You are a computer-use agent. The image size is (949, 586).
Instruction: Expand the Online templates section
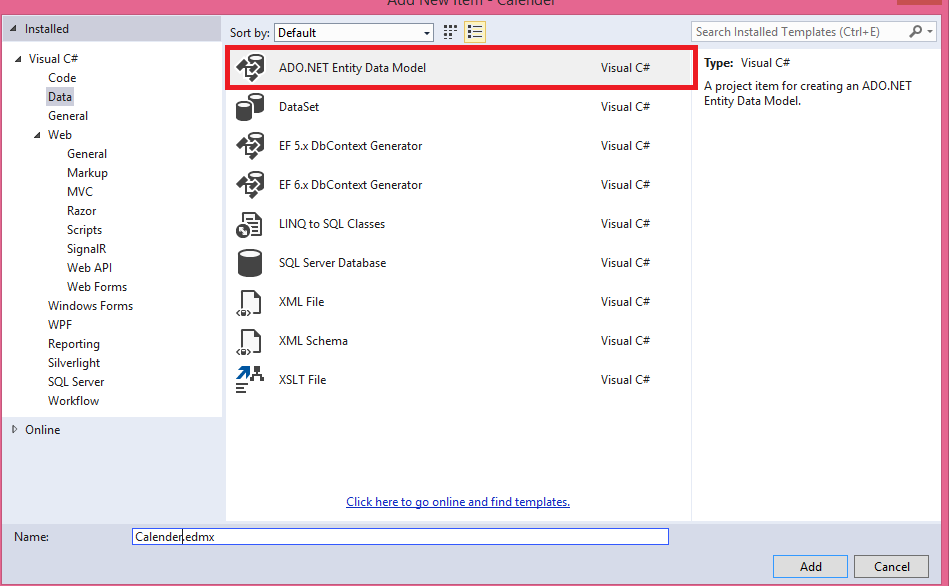point(14,430)
